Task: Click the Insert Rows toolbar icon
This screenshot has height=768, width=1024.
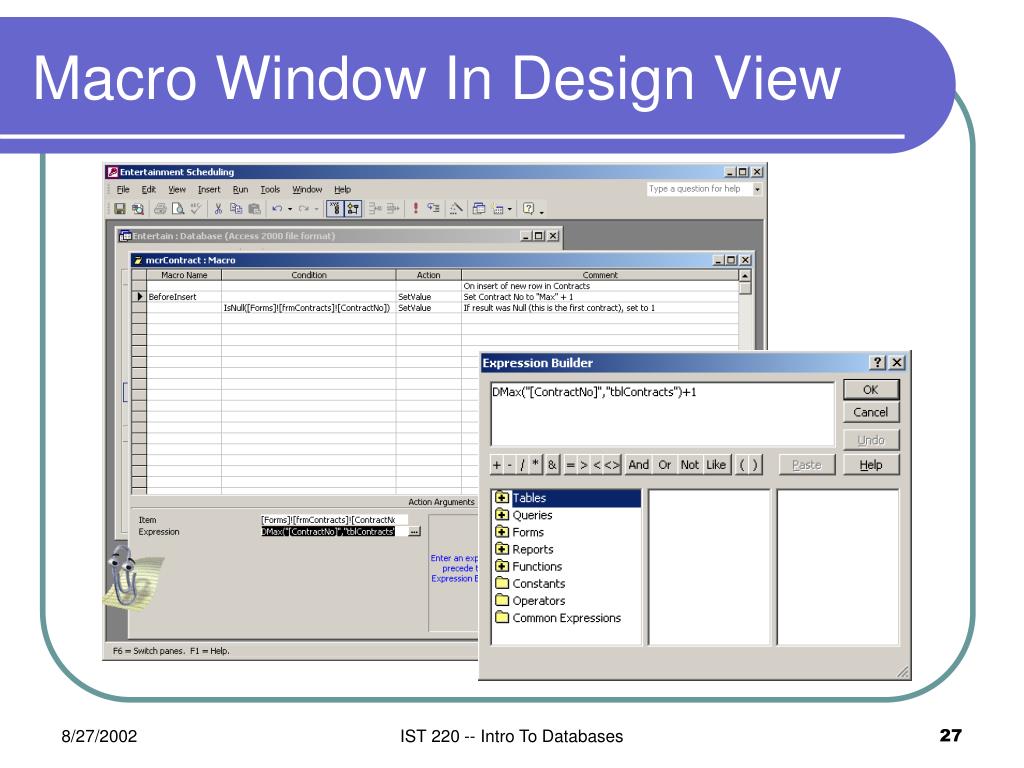Action: [375, 209]
